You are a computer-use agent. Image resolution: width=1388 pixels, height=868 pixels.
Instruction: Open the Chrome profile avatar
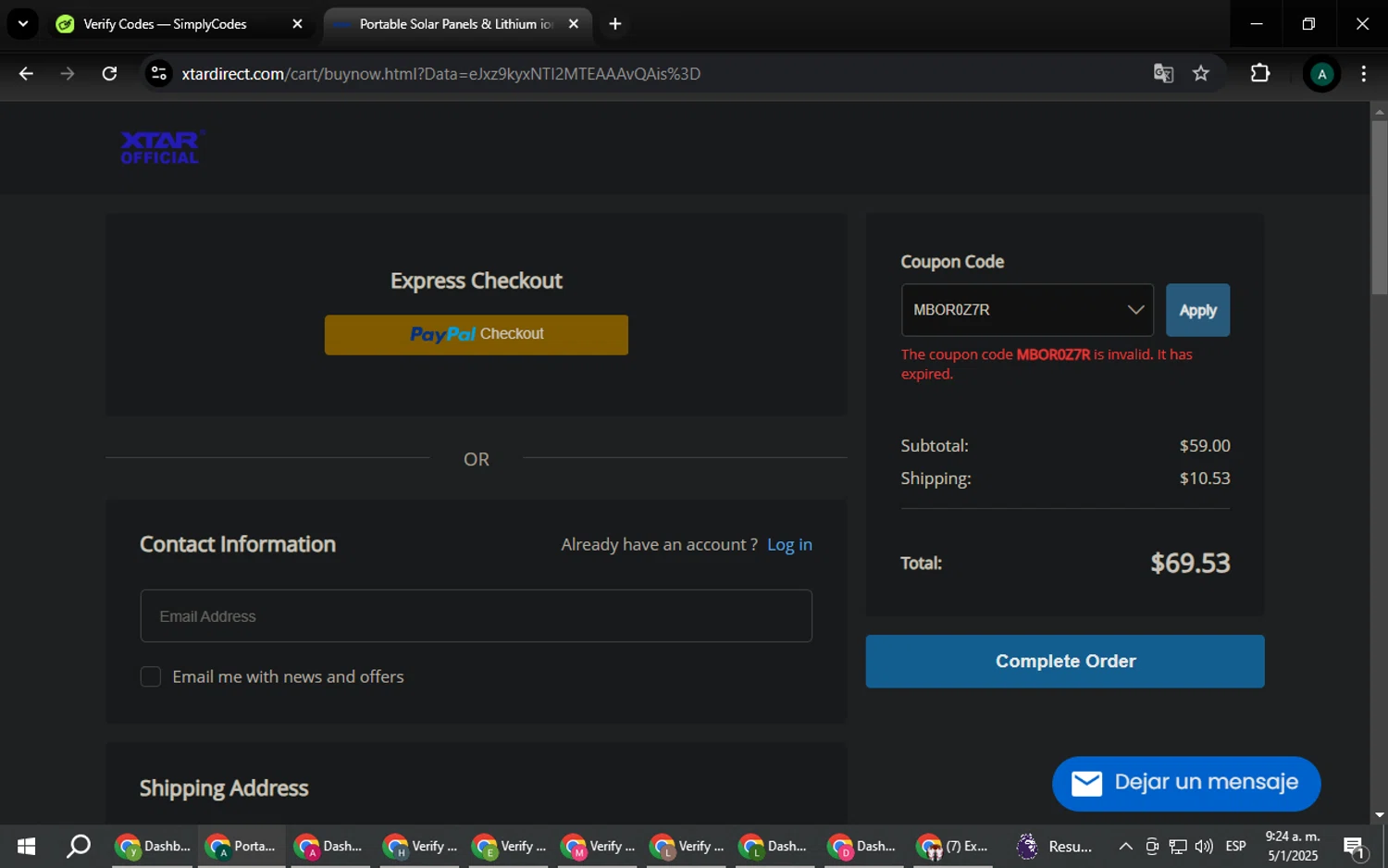(x=1320, y=74)
